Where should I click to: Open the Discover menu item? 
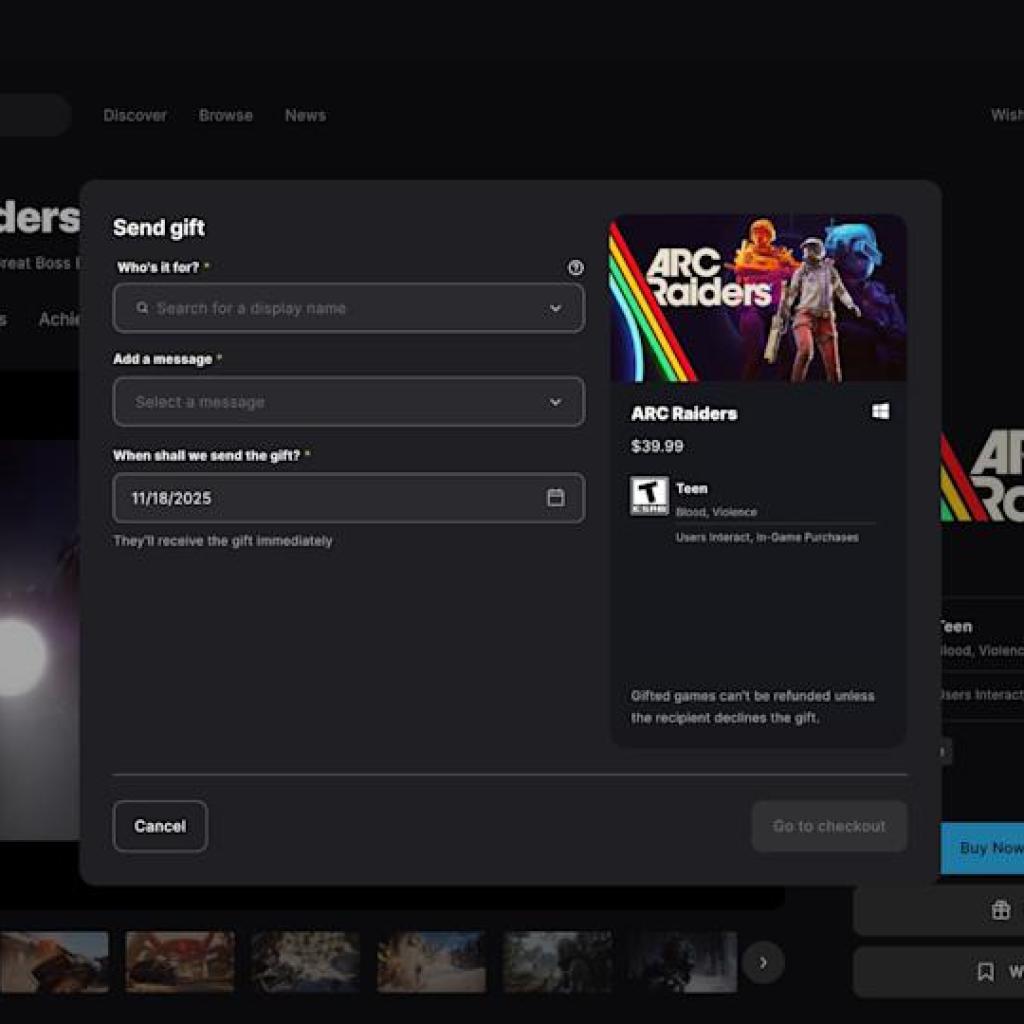[135, 115]
